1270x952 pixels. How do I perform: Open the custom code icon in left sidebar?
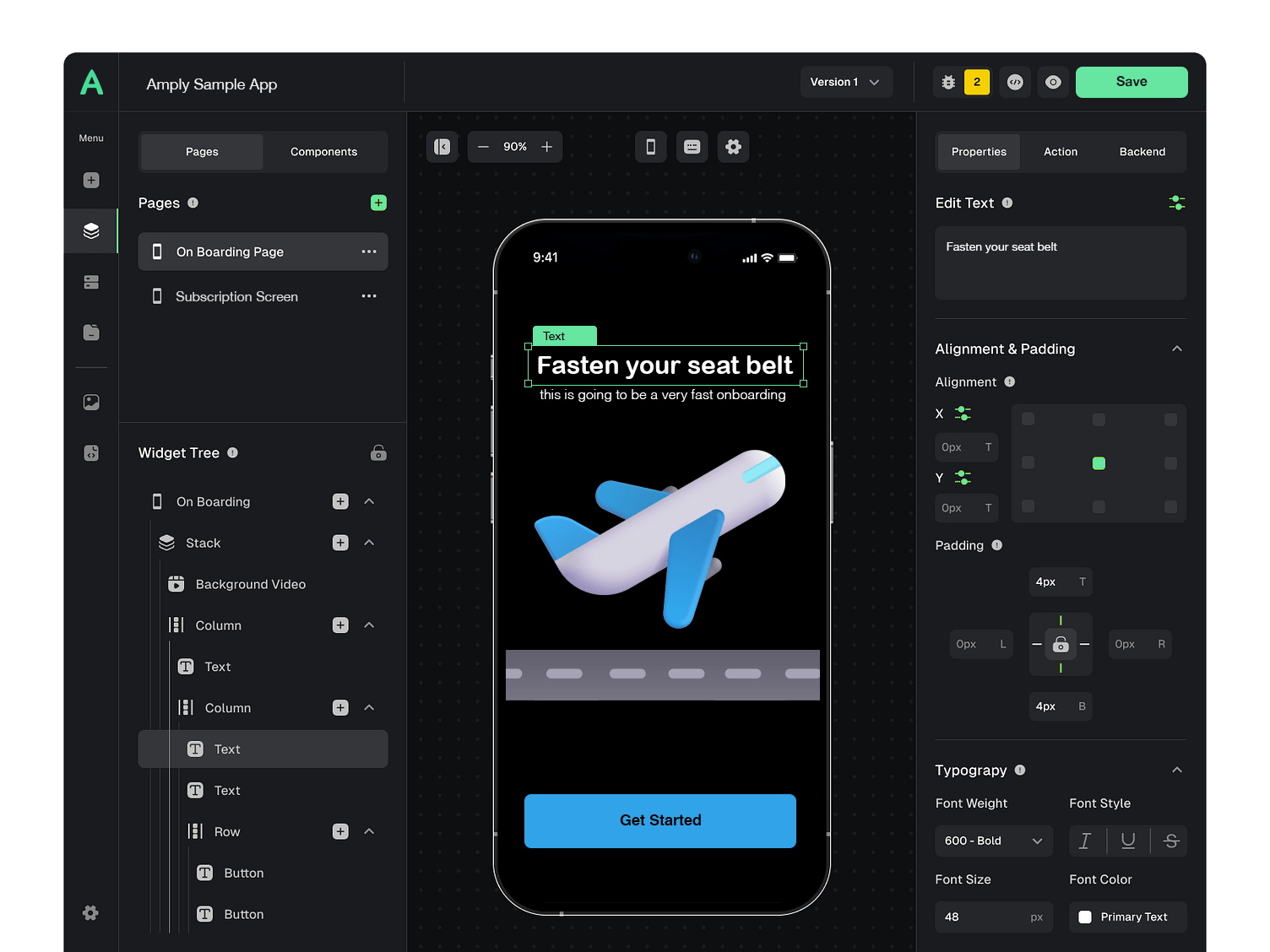click(x=90, y=452)
